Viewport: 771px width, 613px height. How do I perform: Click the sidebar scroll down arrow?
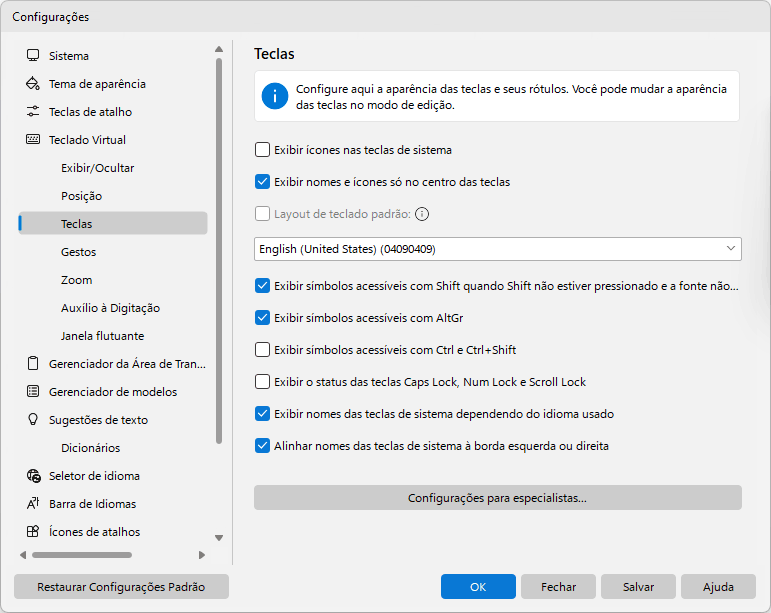pyautogui.click(x=219, y=538)
